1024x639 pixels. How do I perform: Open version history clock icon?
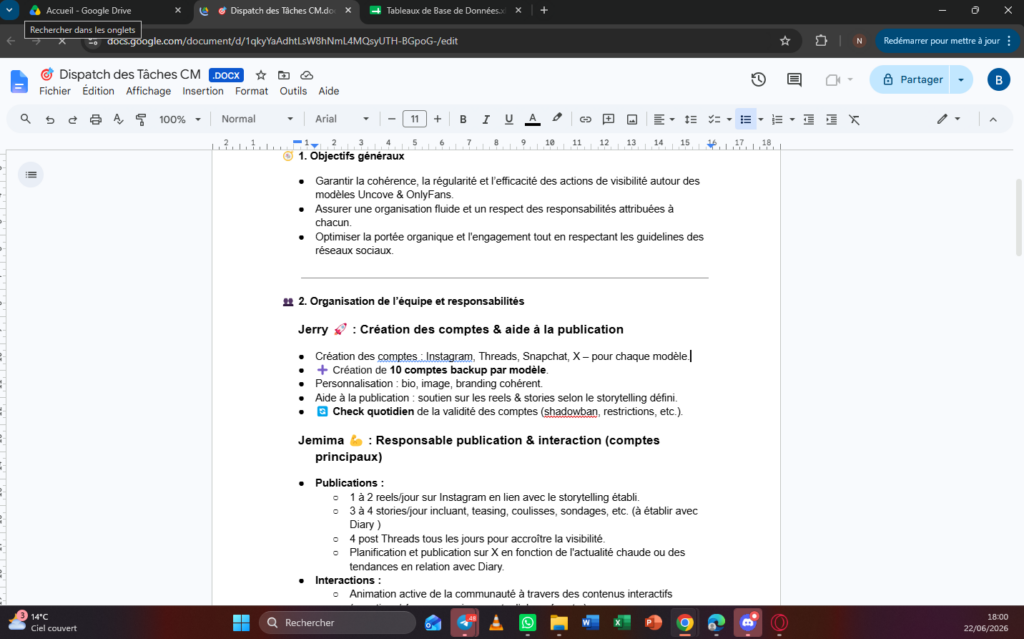point(758,80)
